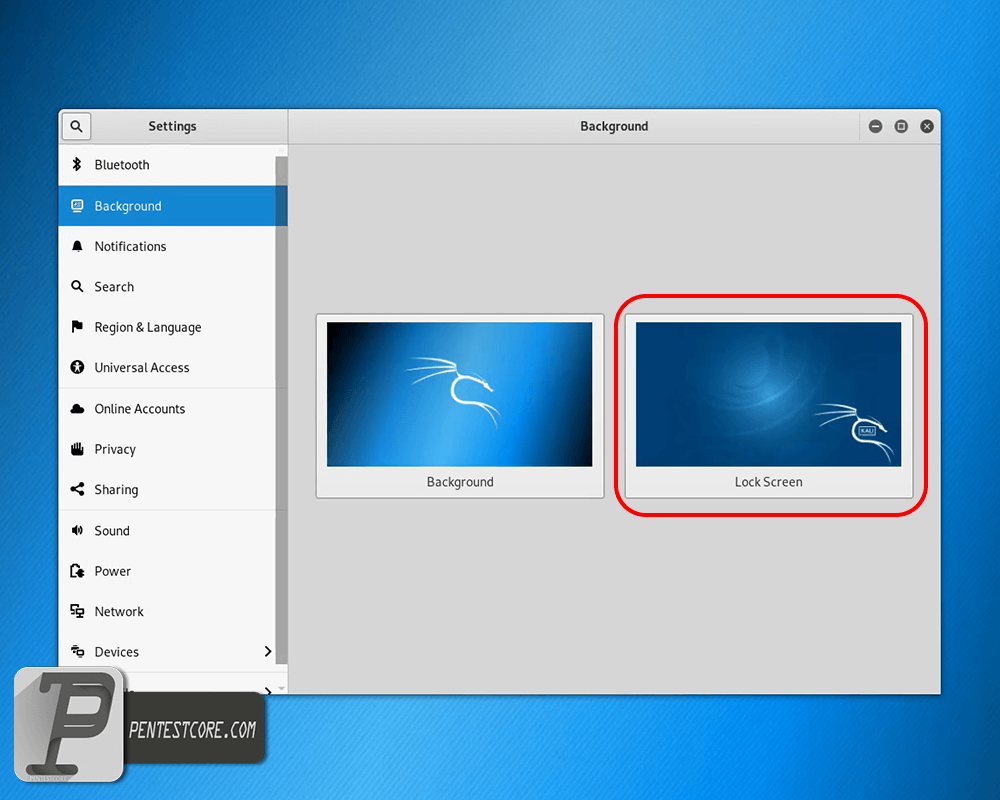Viewport: 1000px width, 800px height.
Task: Click the Region & Language flag icon
Action: (x=77, y=327)
